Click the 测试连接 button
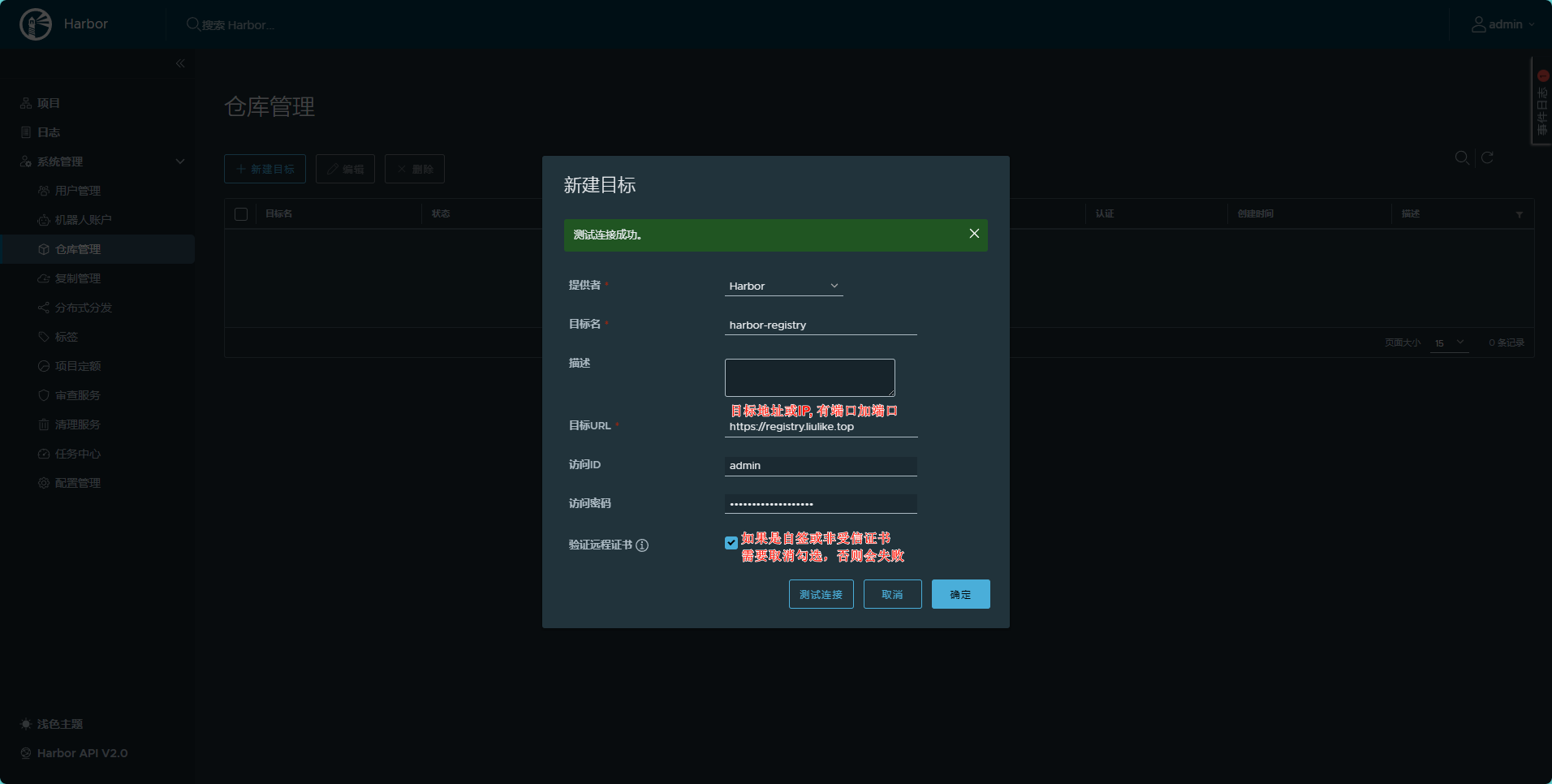1552x784 pixels. click(x=821, y=594)
